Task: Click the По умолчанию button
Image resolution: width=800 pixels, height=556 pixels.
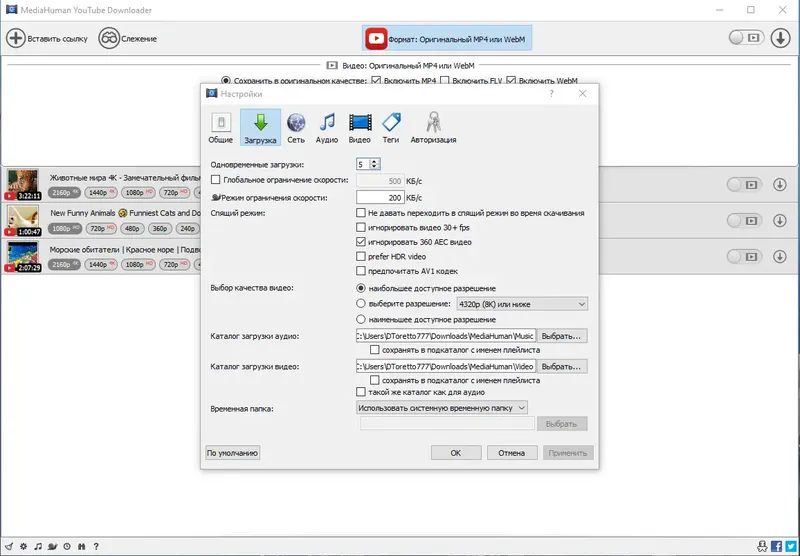Action: [233, 452]
